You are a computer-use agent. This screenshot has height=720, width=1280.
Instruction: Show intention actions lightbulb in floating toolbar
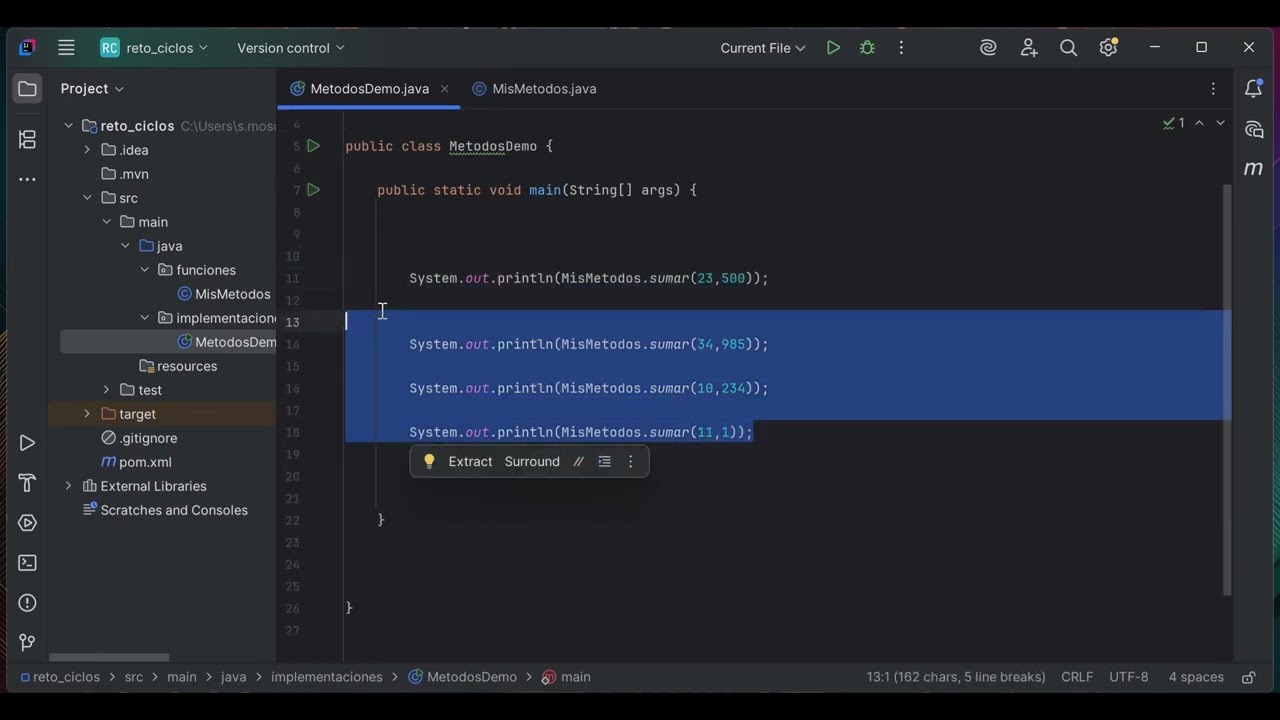429,461
